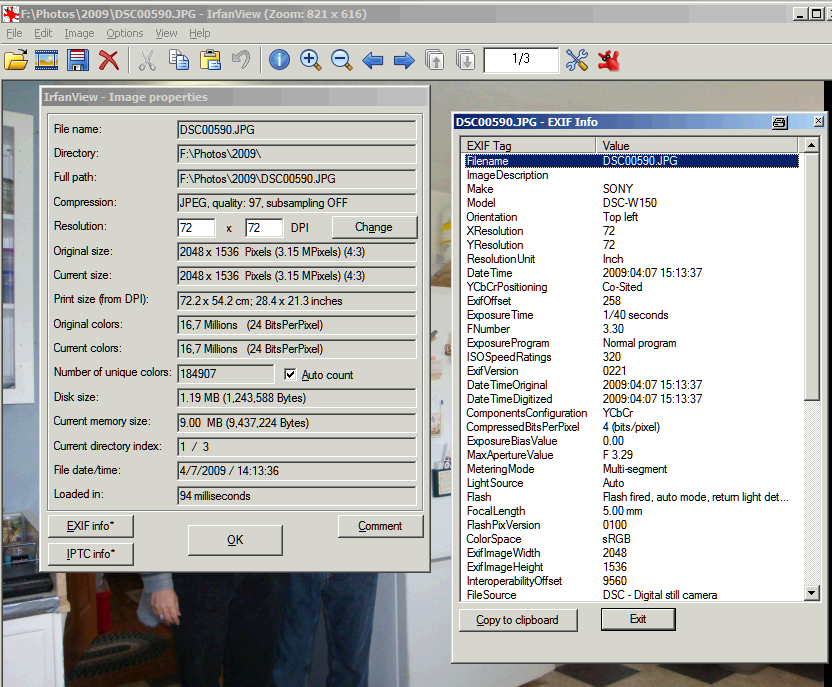Open the Options menu
Viewport: 832px width, 687px height.
point(125,33)
